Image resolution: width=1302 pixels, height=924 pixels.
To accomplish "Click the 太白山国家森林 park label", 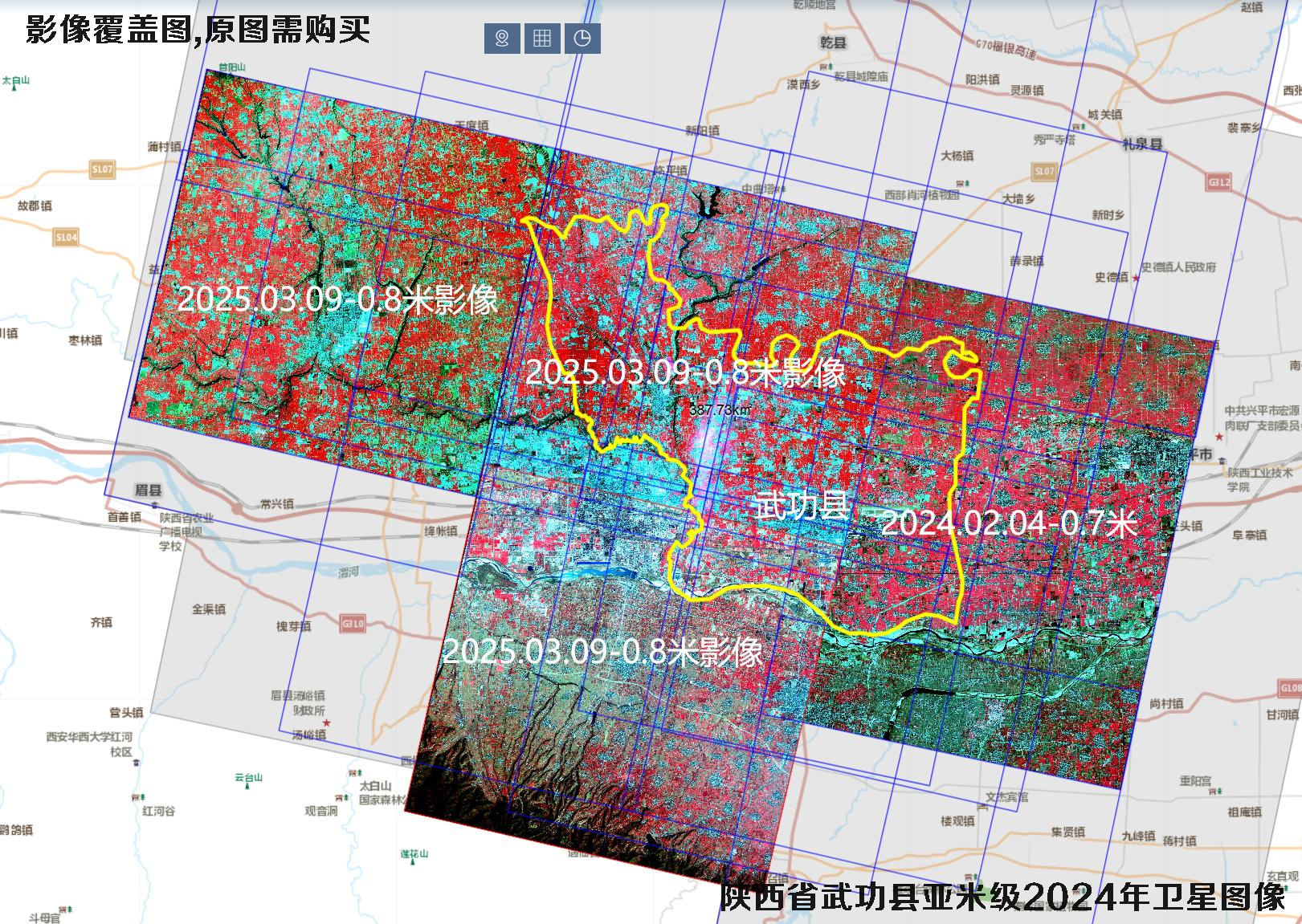I will pos(378,793).
